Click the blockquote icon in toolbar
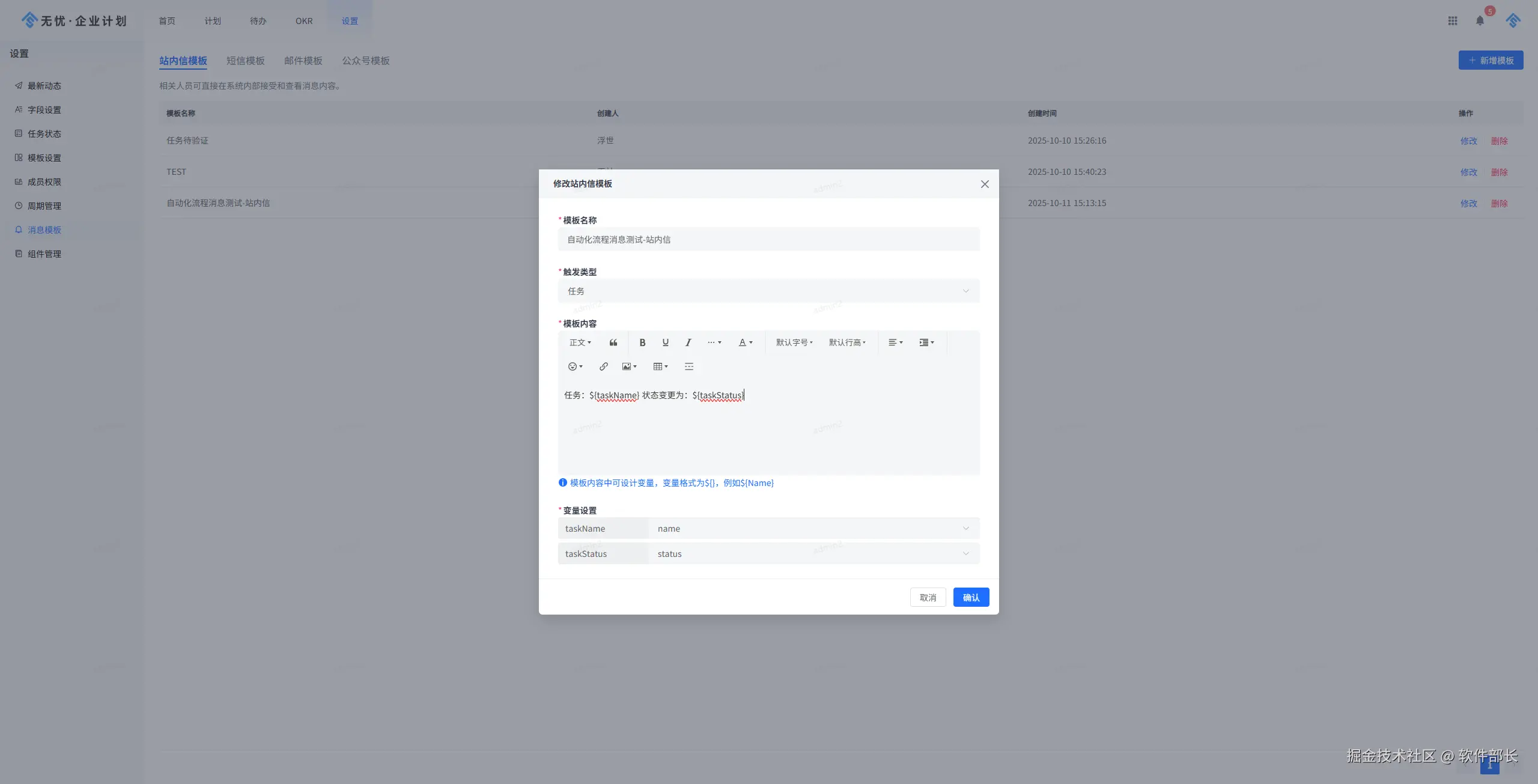 613,342
